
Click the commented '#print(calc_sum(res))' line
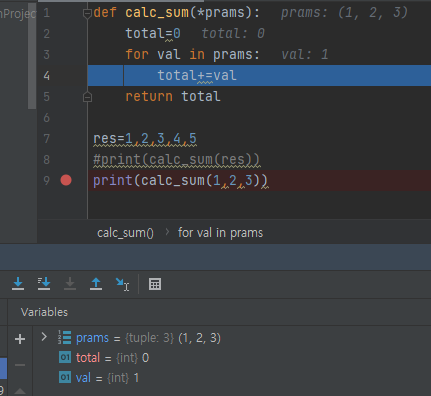point(176,159)
